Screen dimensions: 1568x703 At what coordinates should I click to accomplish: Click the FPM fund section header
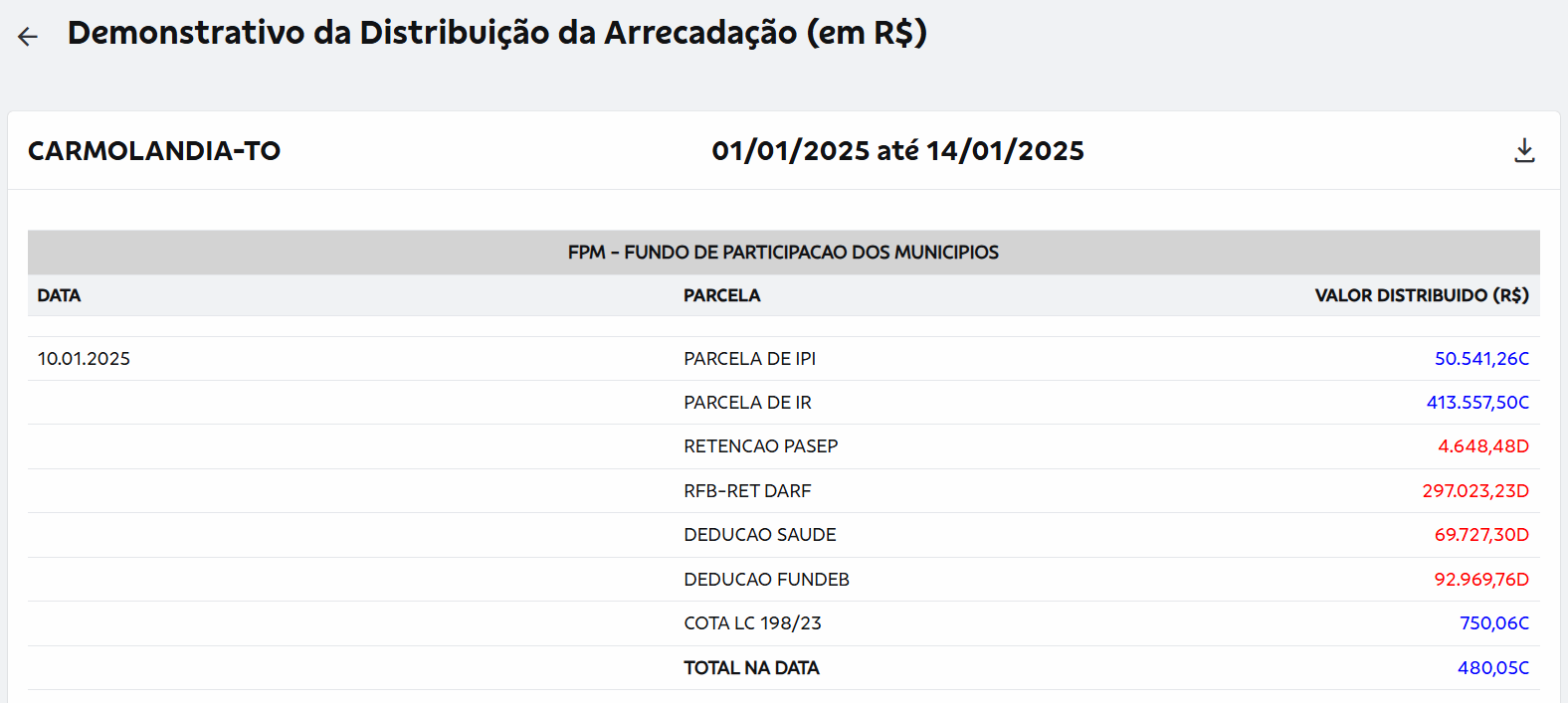[783, 253]
